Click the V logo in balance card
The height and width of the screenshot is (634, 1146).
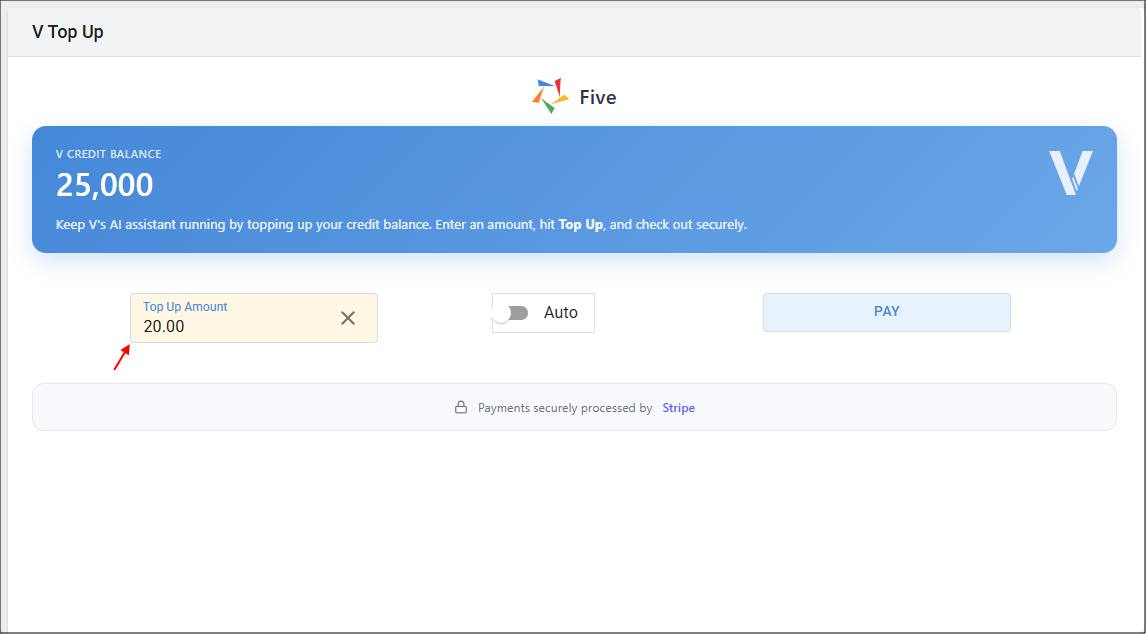1071,173
